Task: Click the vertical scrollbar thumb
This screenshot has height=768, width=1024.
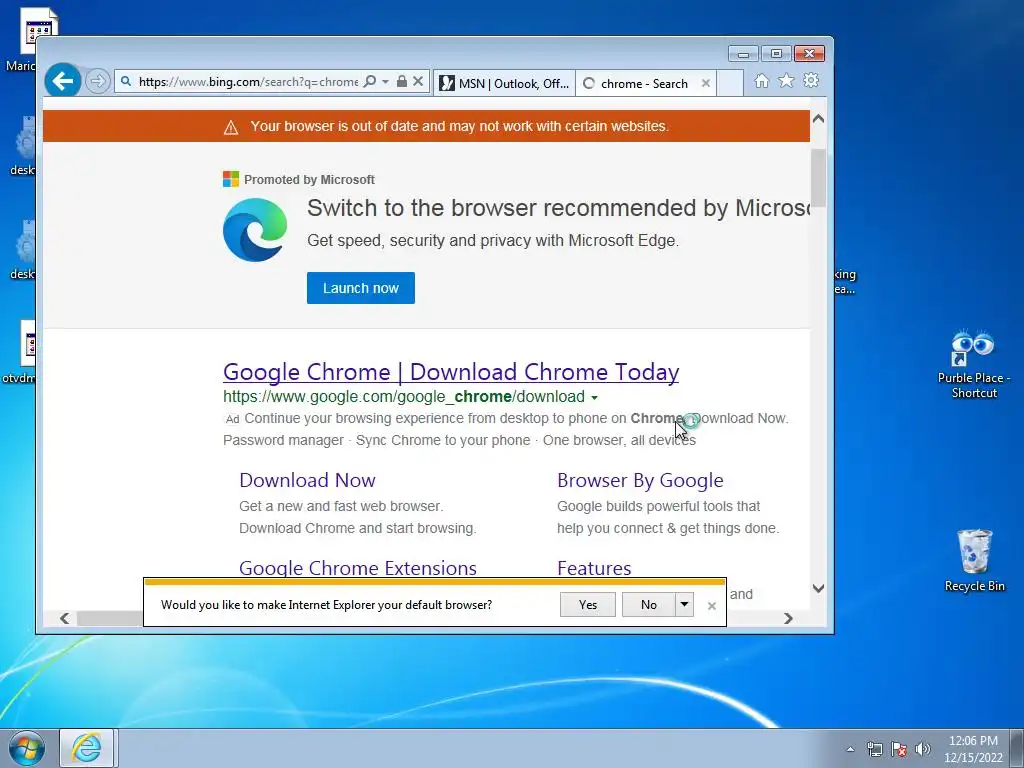Action: (818, 178)
